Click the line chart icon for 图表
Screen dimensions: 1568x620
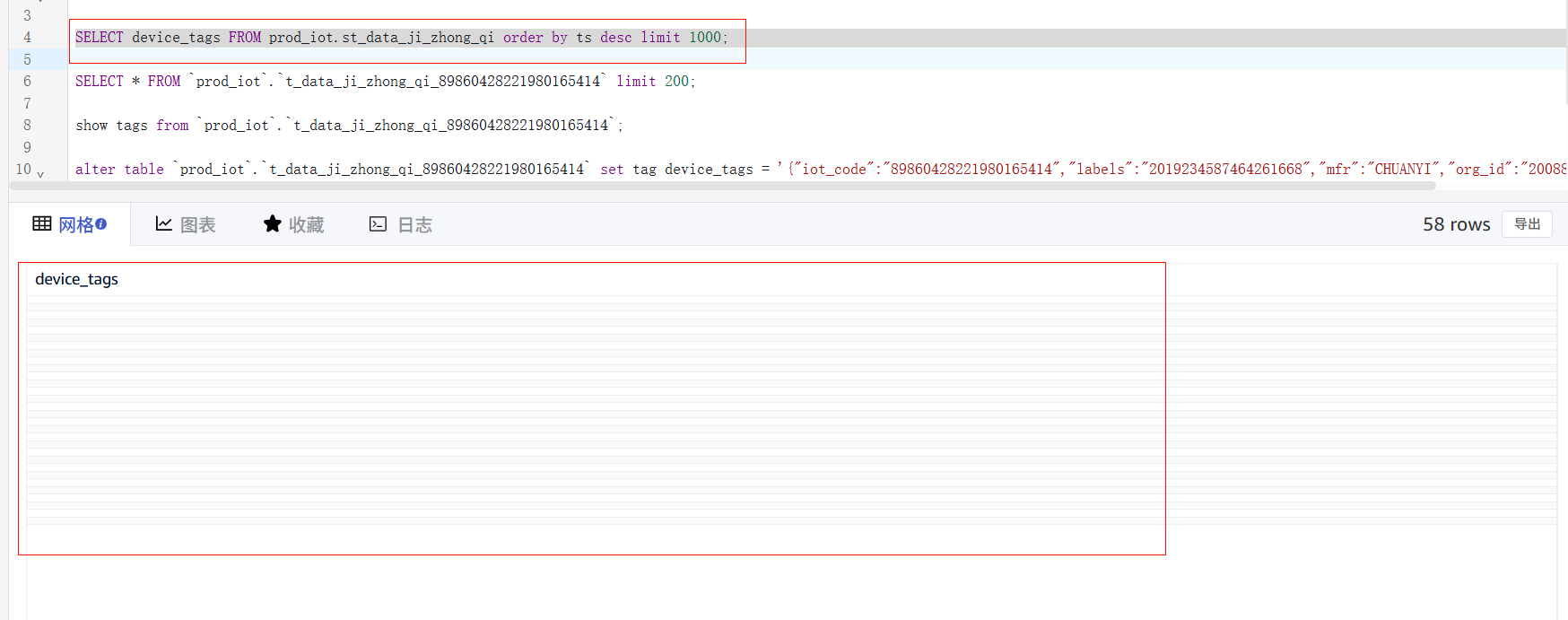point(163,223)
